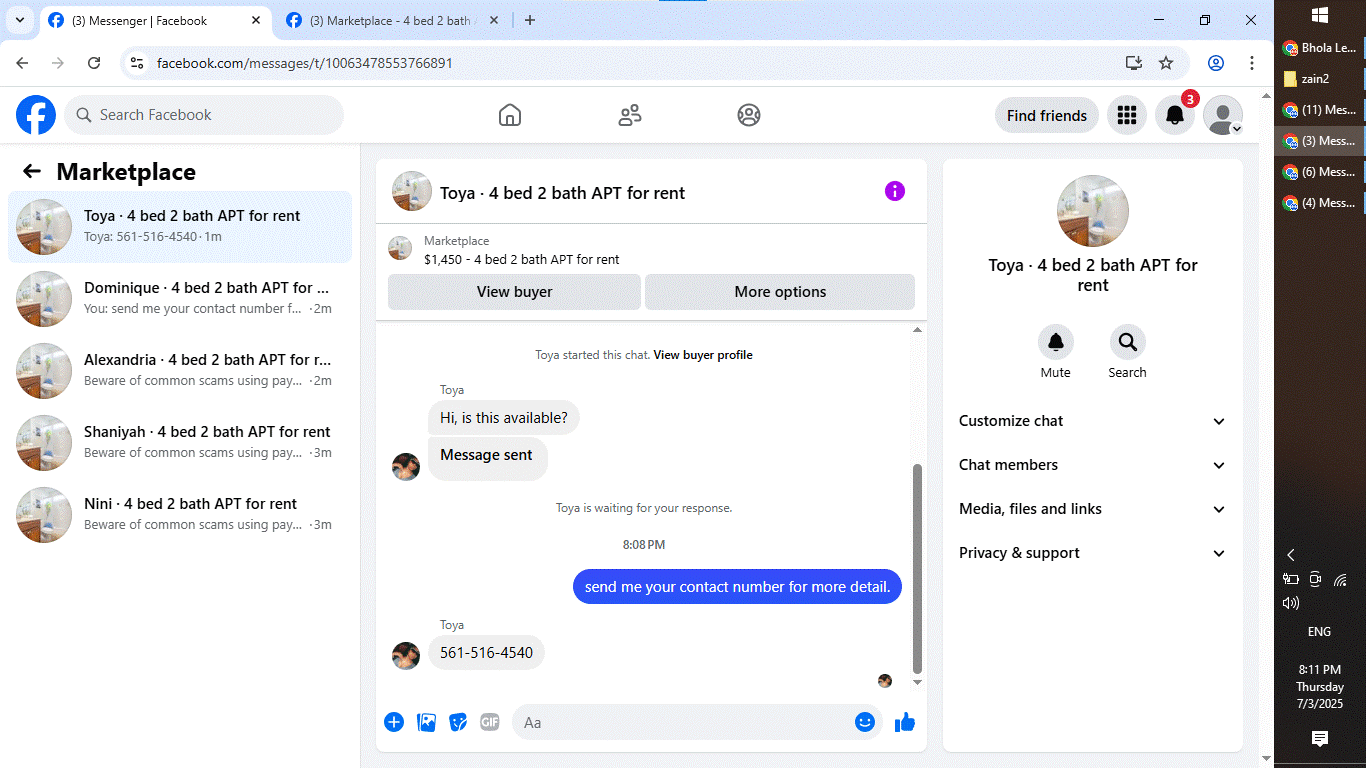Open the Chrome profile icon
The height and width of the screenshot is (768, 1366).
(1216, 63)
